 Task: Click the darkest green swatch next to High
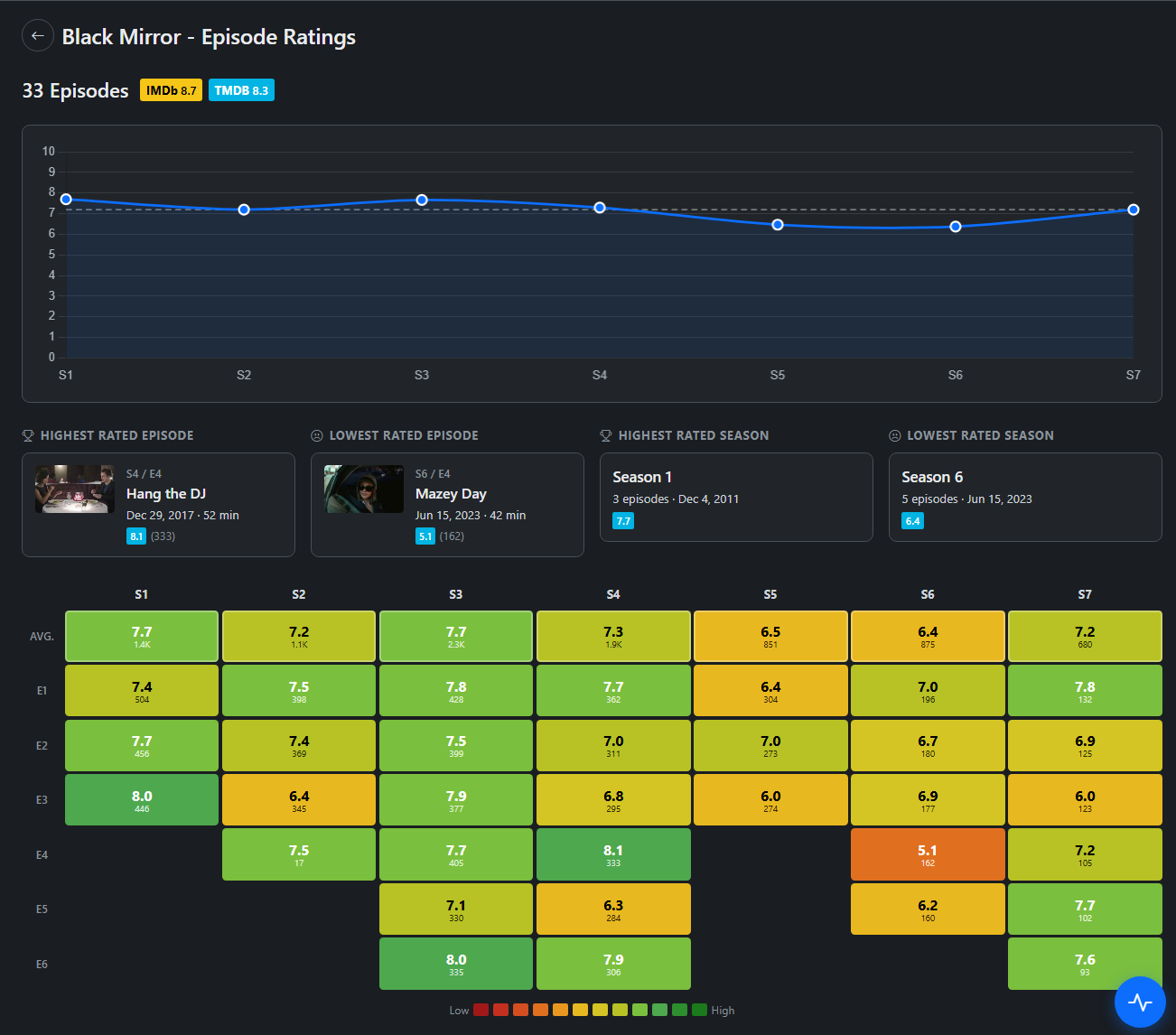click(x=699, y=1010)
